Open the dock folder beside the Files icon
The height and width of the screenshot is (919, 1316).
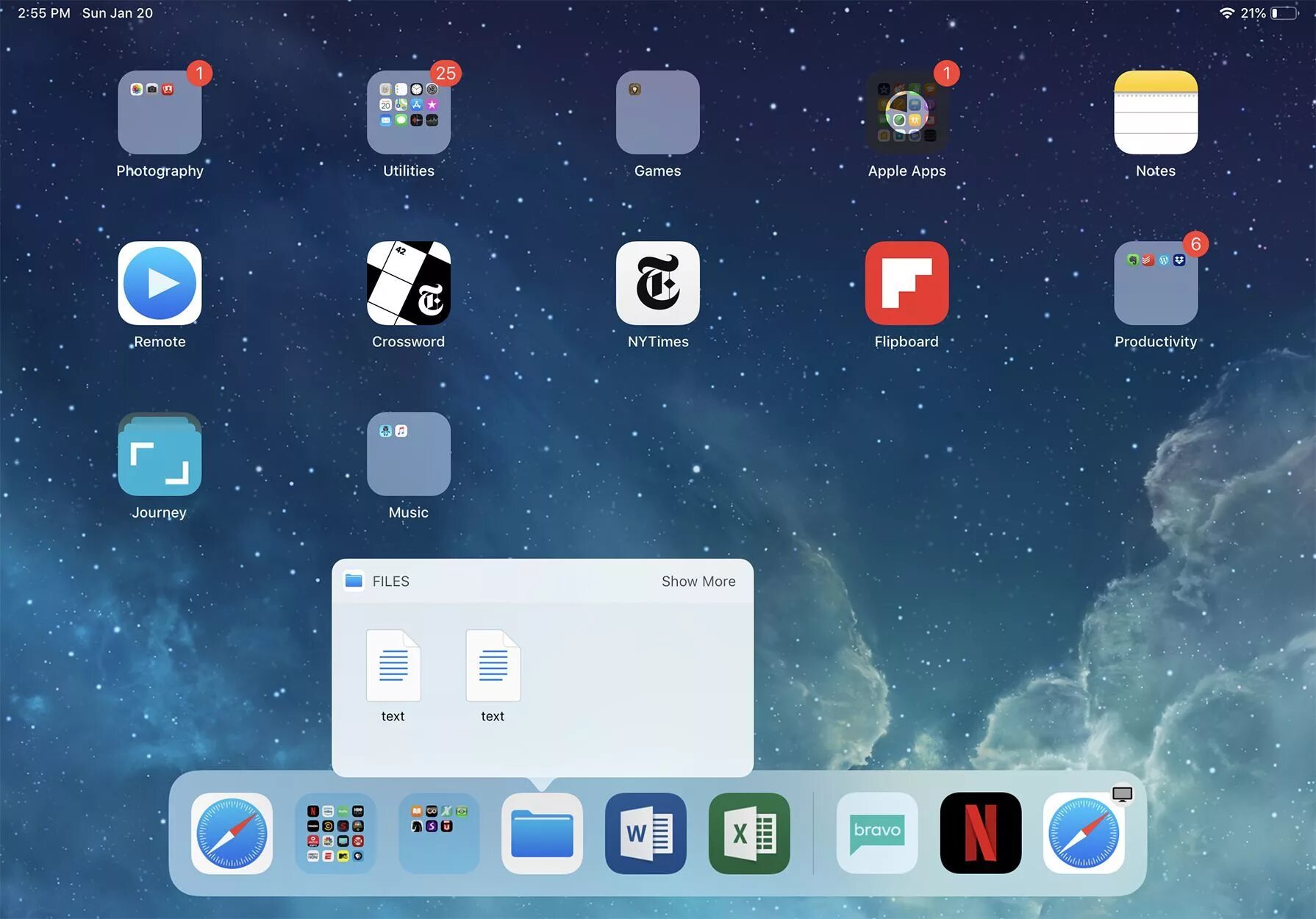point(439,833)
